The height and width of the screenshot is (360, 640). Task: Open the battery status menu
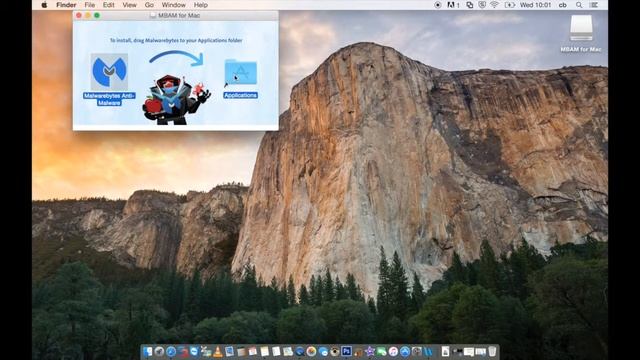510,5
